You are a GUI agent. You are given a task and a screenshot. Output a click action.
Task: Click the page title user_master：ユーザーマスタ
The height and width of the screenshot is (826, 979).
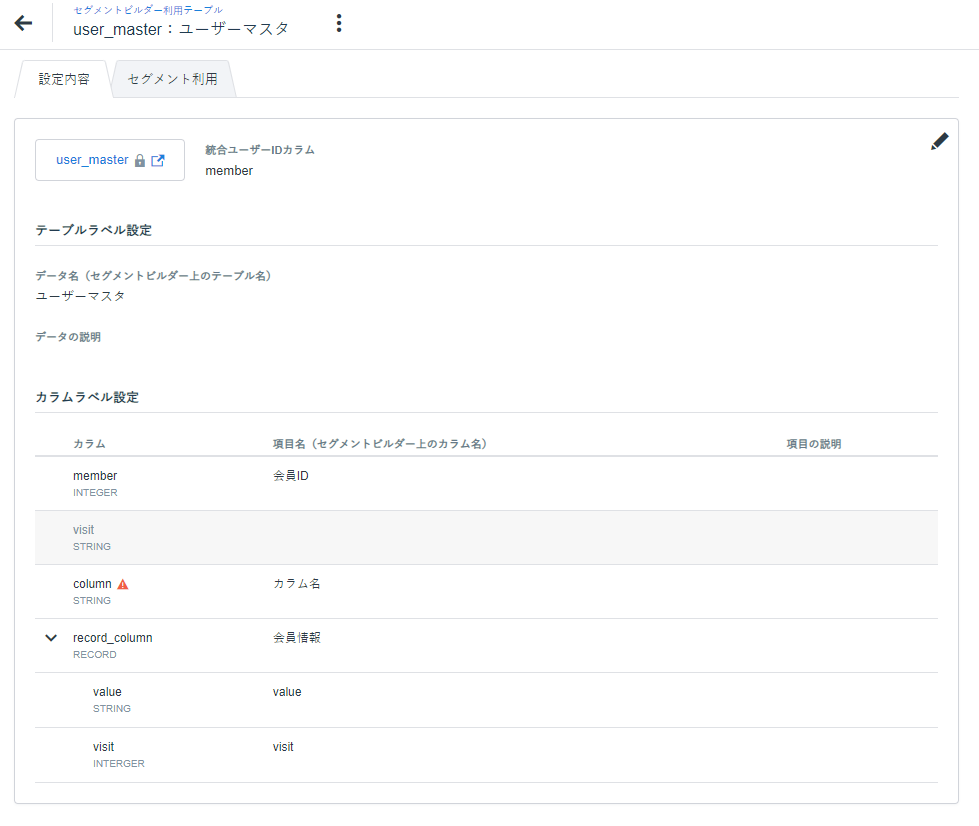click(x=181, y=29)
